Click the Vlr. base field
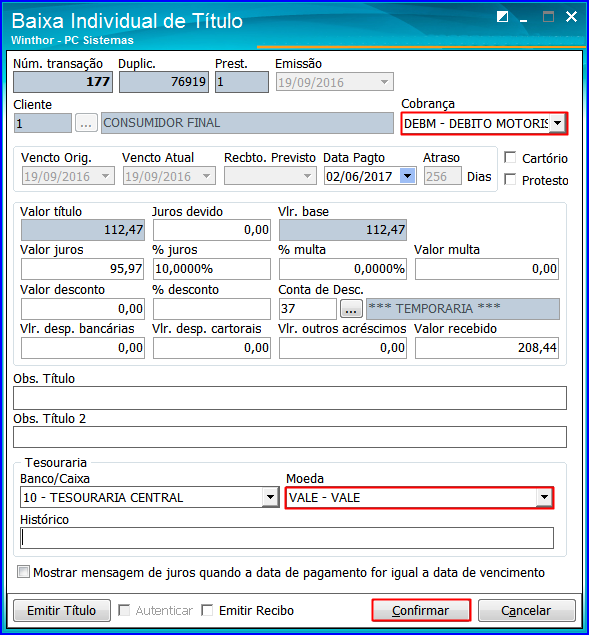 click(343, 230)
